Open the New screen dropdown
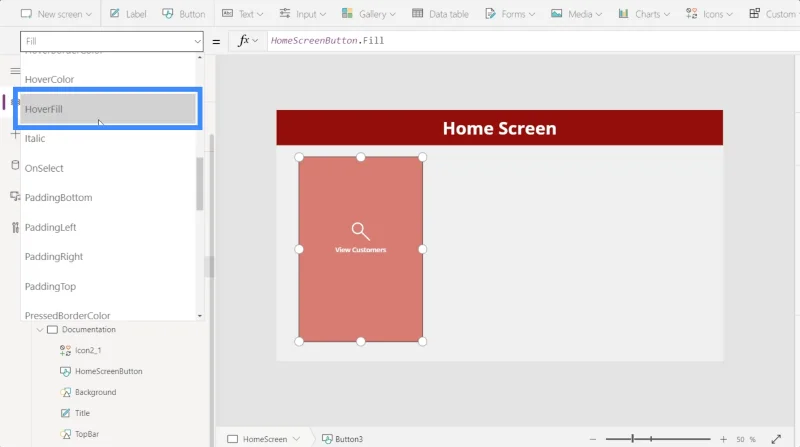The width and height of the screenshot is (800, 447). point(56,14)
